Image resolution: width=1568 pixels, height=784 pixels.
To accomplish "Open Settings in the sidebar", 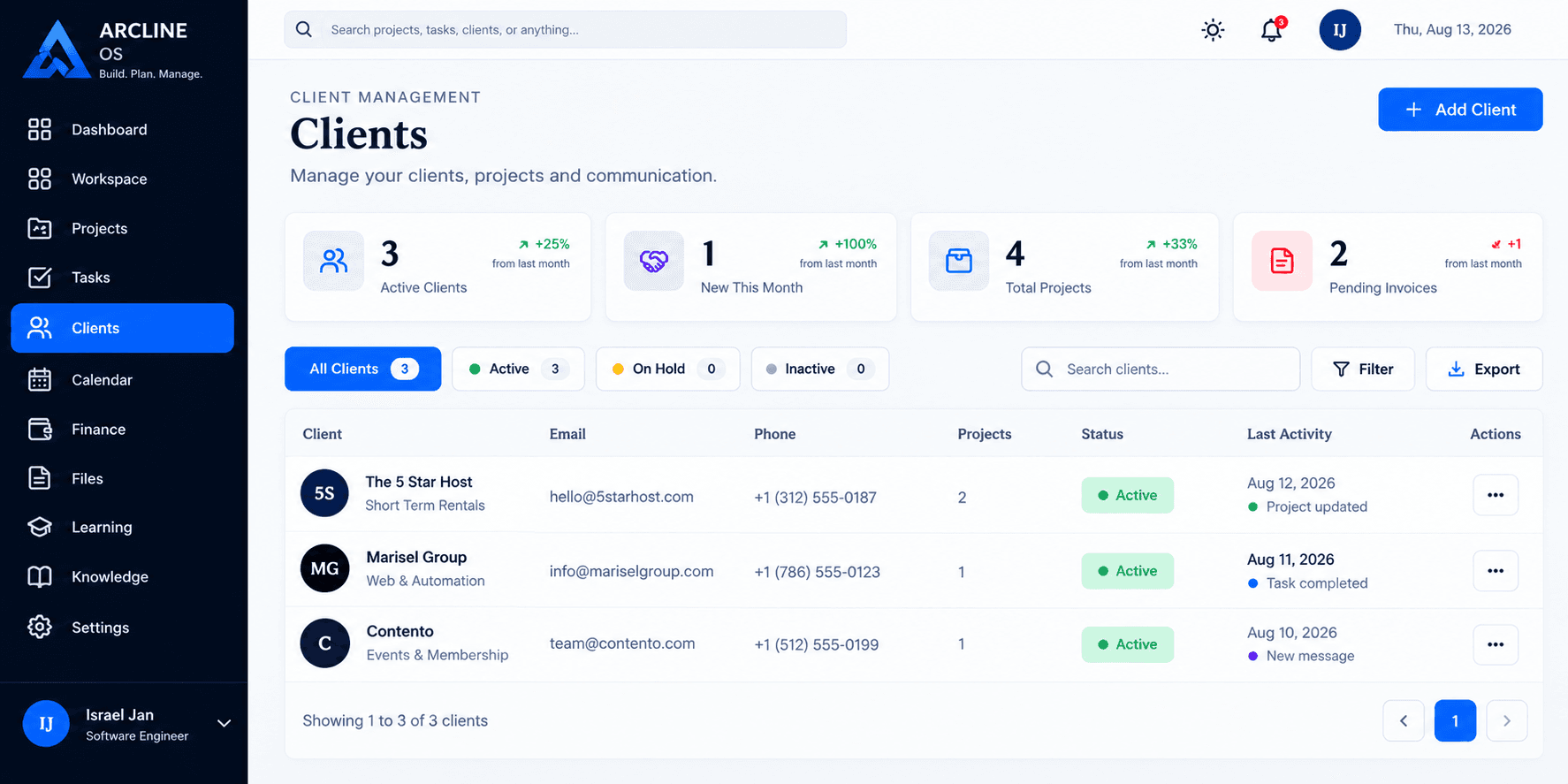I will (x=122, y=628).
